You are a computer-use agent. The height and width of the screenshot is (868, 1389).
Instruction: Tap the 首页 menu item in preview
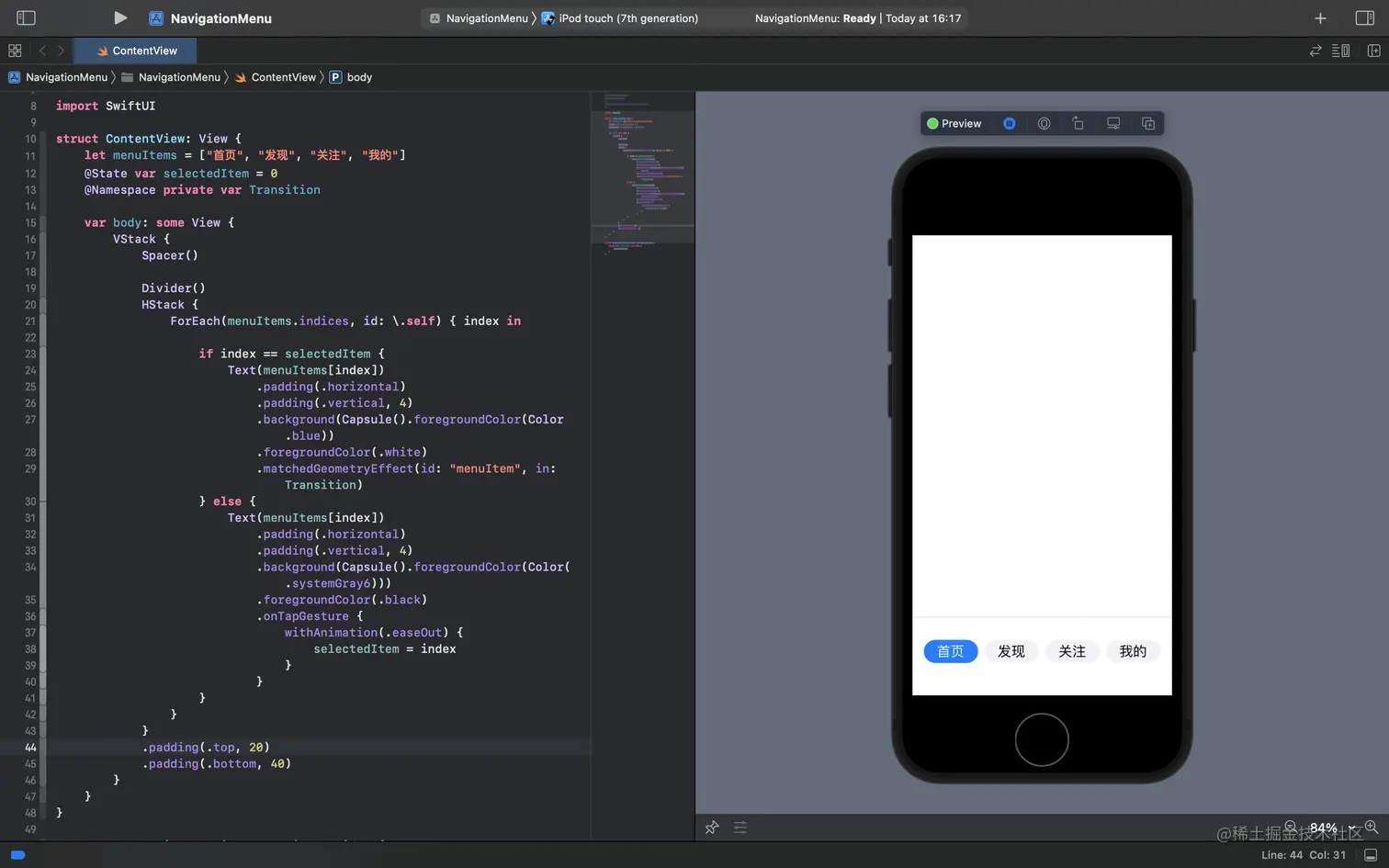[950, 651]
